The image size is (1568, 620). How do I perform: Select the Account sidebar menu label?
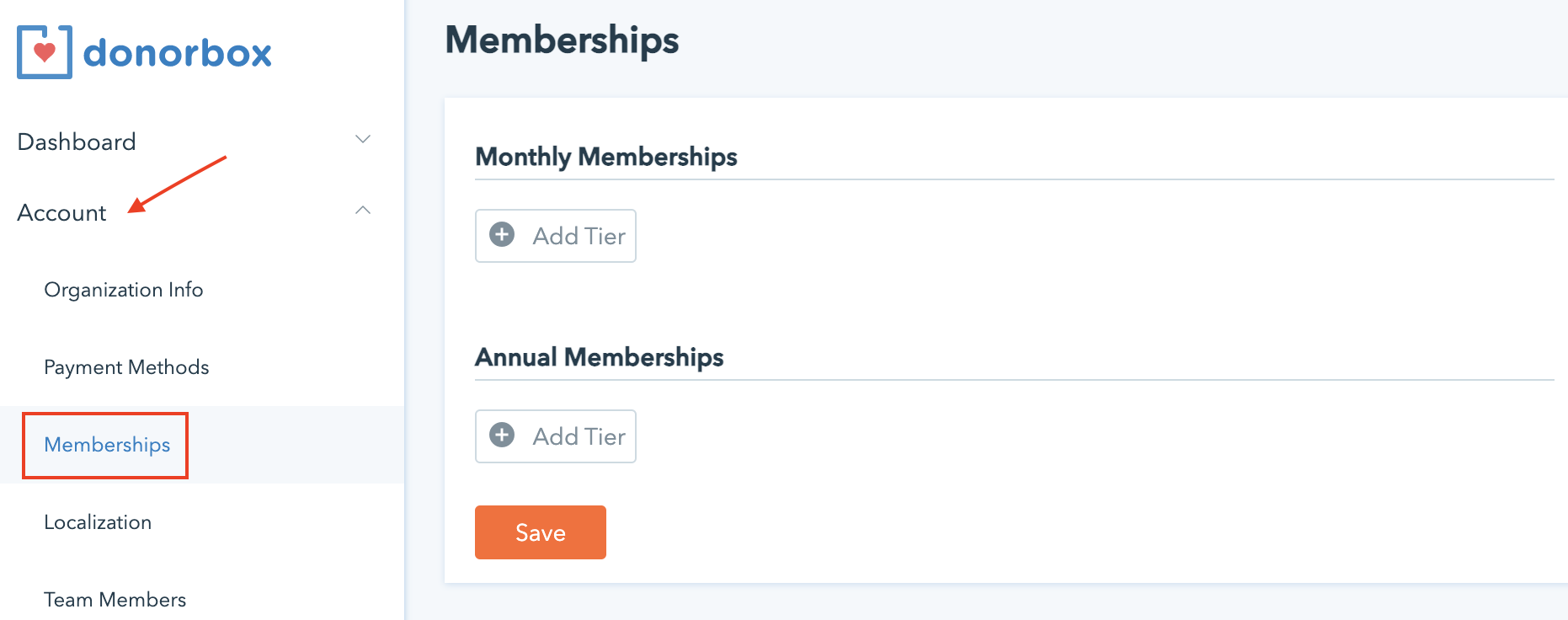coord(62,213)
